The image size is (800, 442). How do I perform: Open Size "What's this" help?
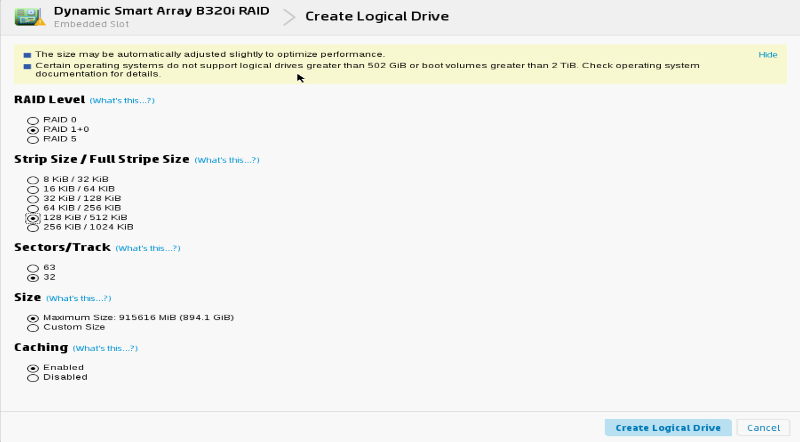[x=79, y=299]
